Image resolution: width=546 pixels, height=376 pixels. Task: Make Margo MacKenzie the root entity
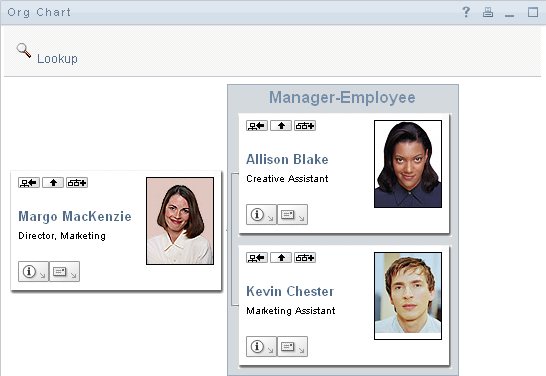(x=29, y=182)
